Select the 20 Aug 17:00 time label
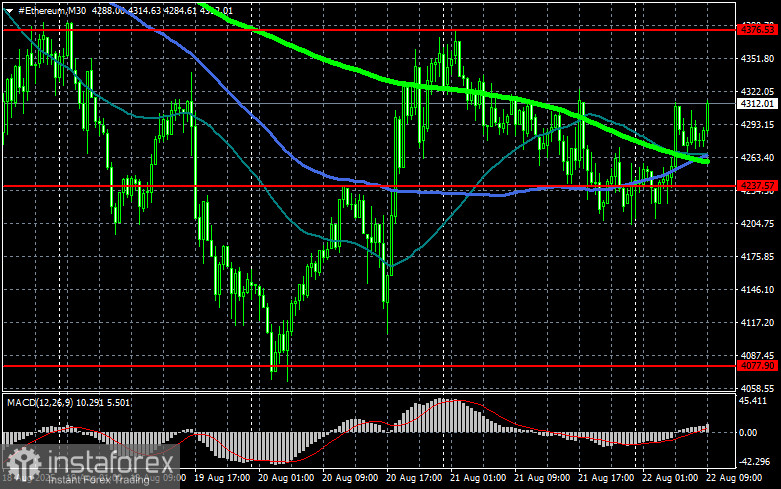Screen dimensions: 781x489 (414, 478)
